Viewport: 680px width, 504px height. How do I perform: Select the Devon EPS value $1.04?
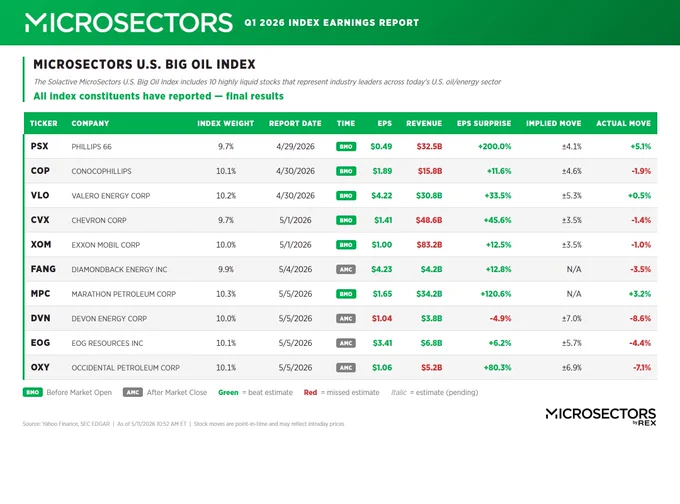coord(382,318)
